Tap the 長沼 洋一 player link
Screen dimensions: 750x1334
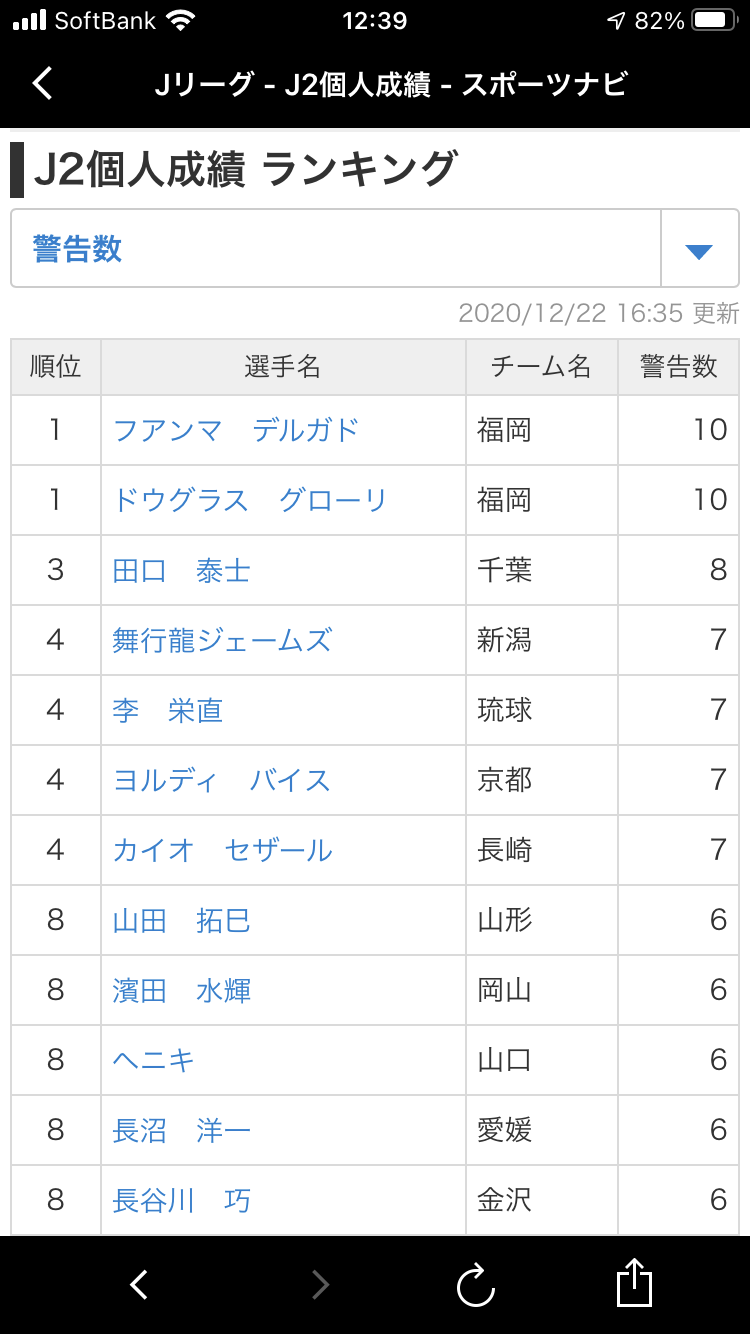tap(182, 1130)
